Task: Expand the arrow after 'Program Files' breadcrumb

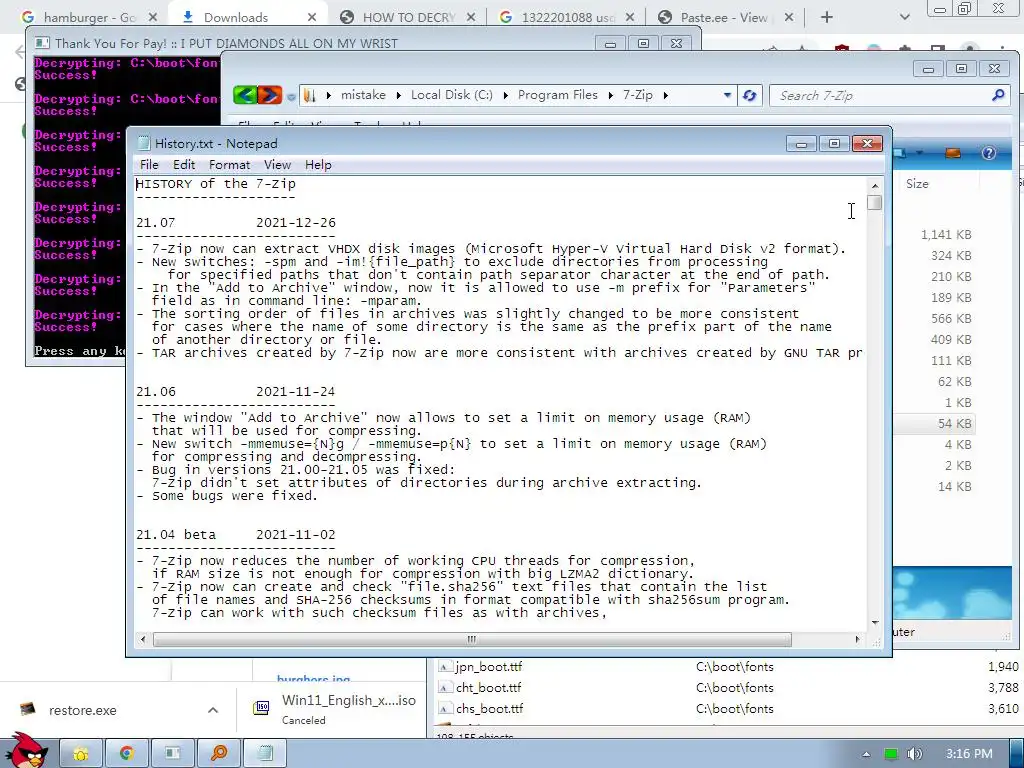Action: pyautogui.click(x=610, y=95)
